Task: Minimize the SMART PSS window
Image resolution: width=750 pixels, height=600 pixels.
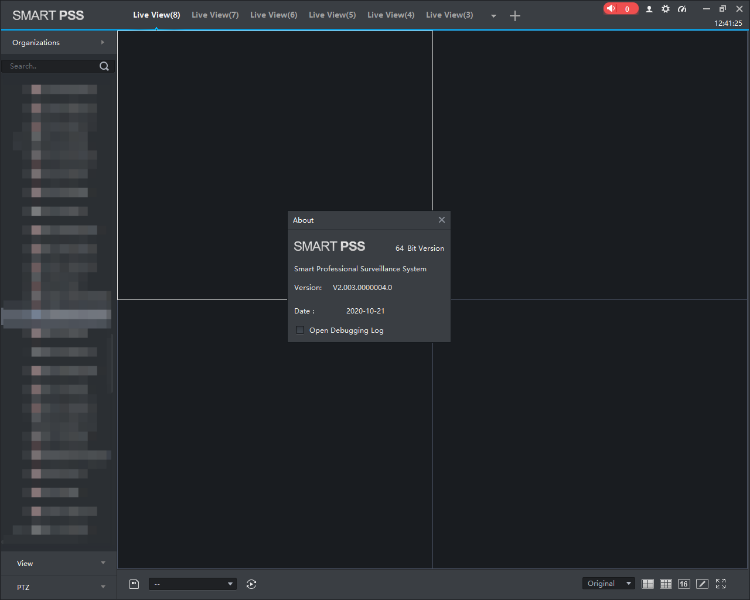Action: pos(706,9)
